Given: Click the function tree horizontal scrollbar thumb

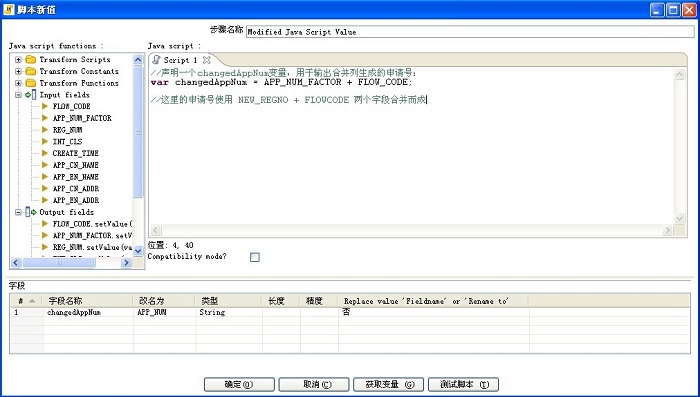Looking at the screenshot, I should [59, 263].
